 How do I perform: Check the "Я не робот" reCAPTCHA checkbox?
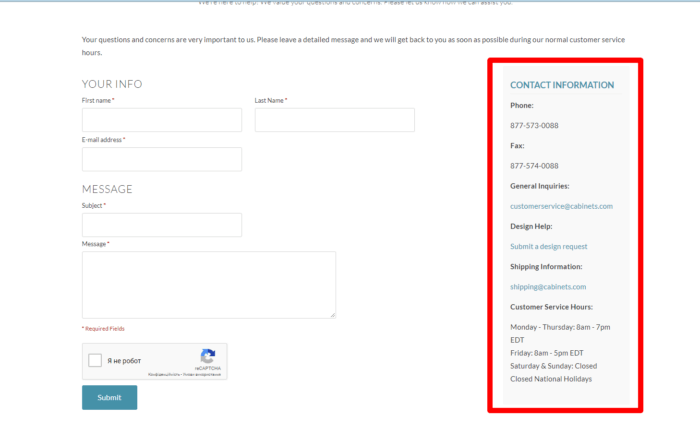tap(95, 361)
